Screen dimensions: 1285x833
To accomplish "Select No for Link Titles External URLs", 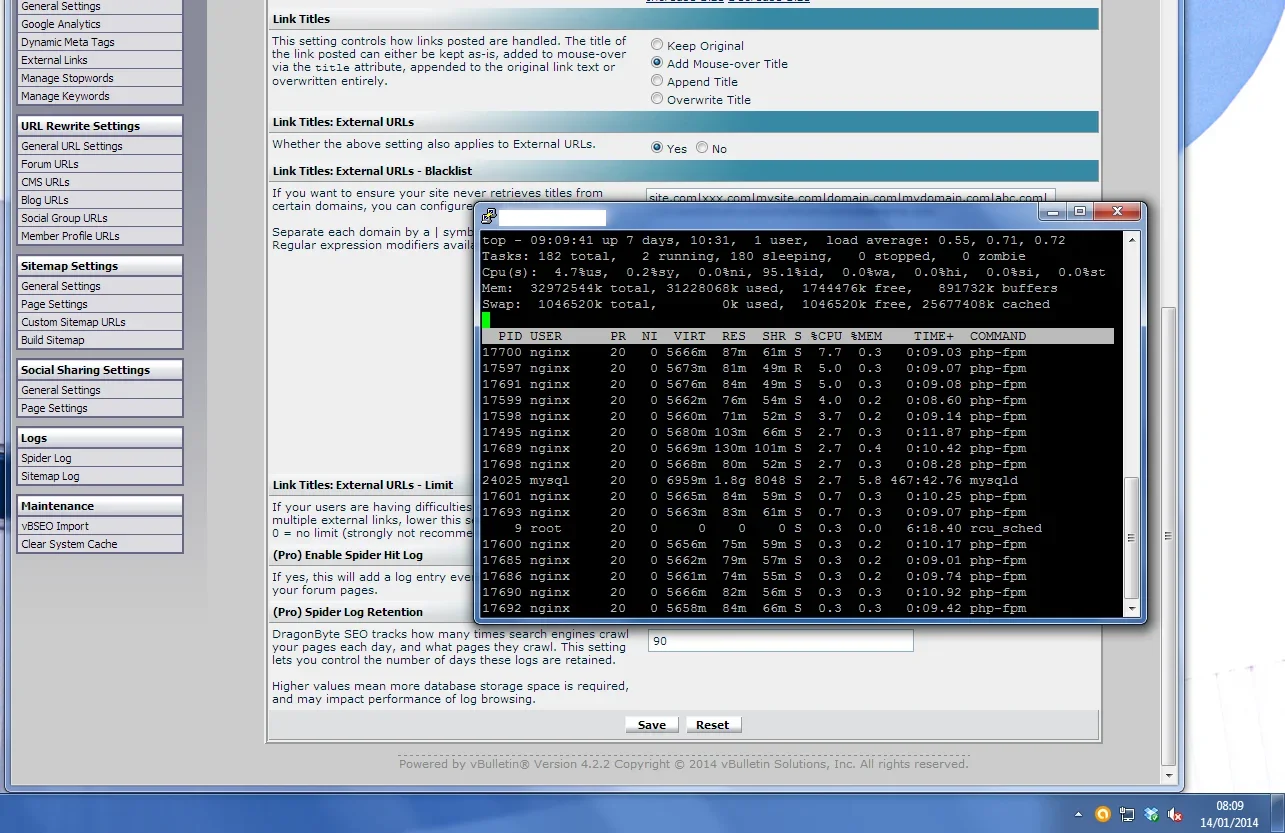I will click(x=702, y=147).
